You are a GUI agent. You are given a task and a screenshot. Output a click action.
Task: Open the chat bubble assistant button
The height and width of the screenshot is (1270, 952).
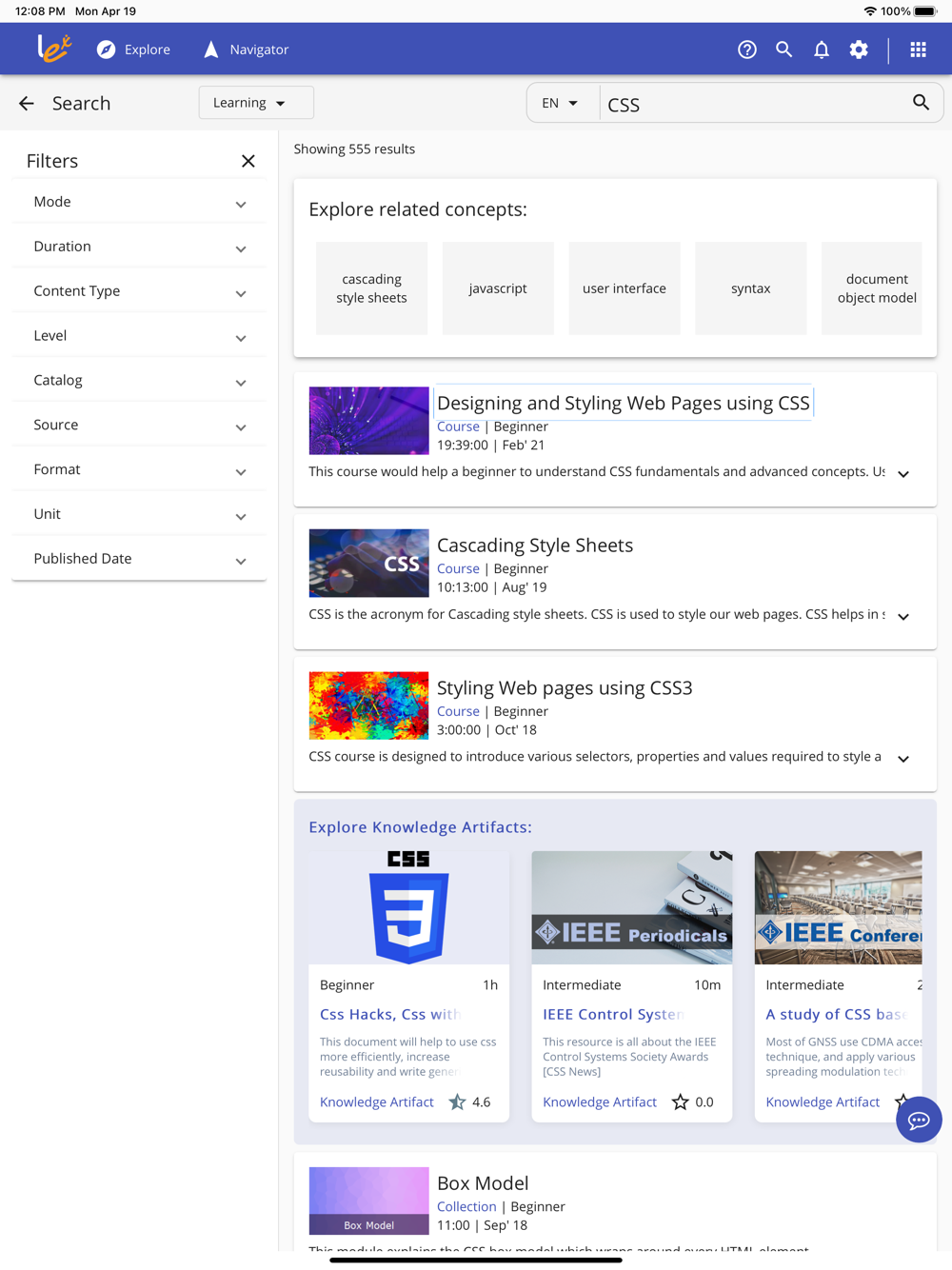[919, 1120]
